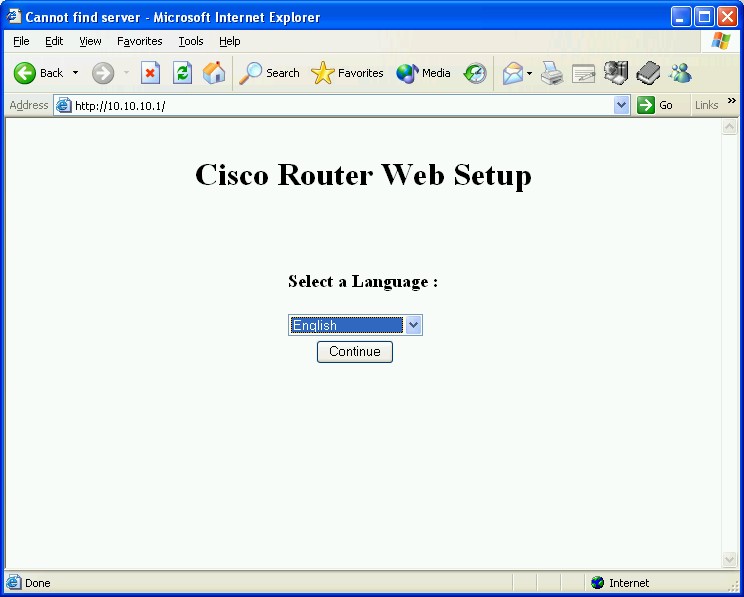Click the greyed Forward arrow button
Screen dimensions: 744x597
click(x=103, y=73)
